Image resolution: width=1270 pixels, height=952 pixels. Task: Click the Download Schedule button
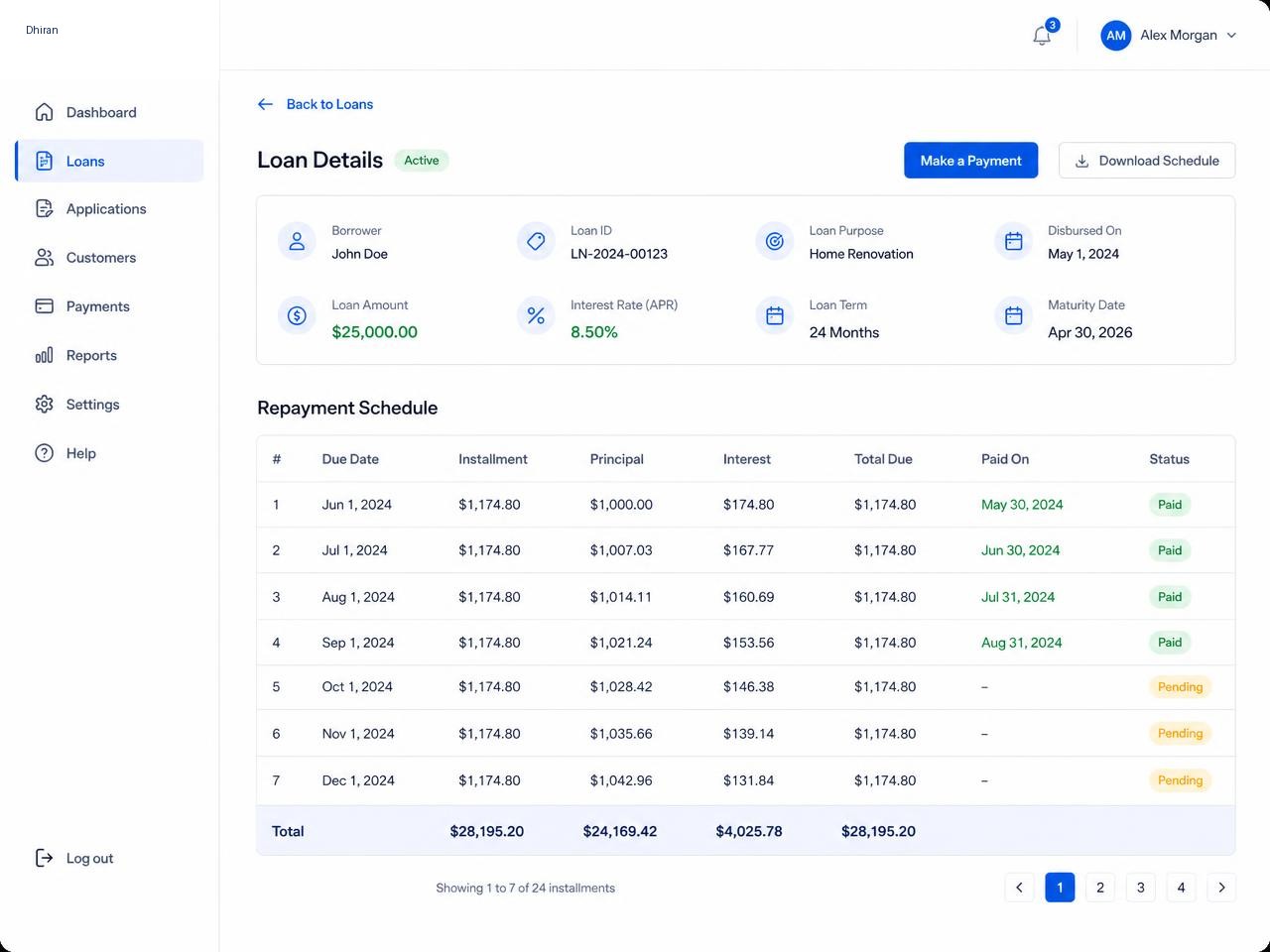(1147, 161)
